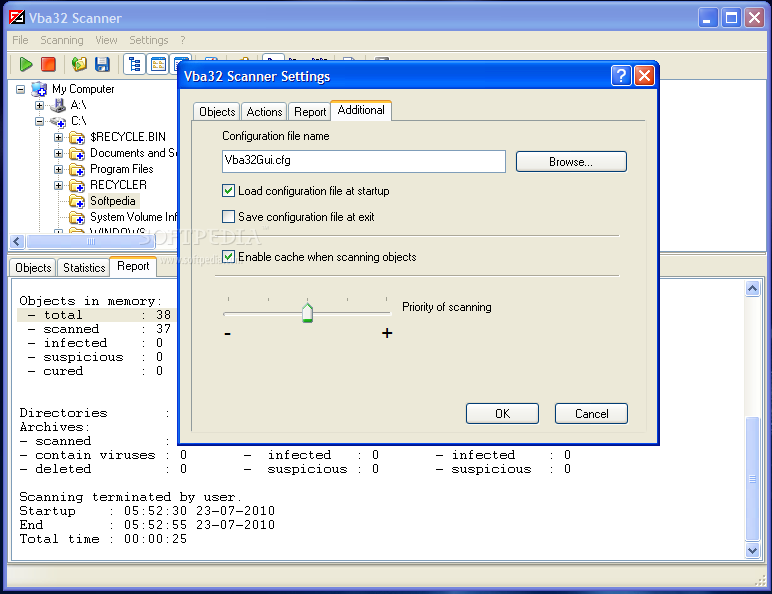Click the configuration file name field

[364, 161]
